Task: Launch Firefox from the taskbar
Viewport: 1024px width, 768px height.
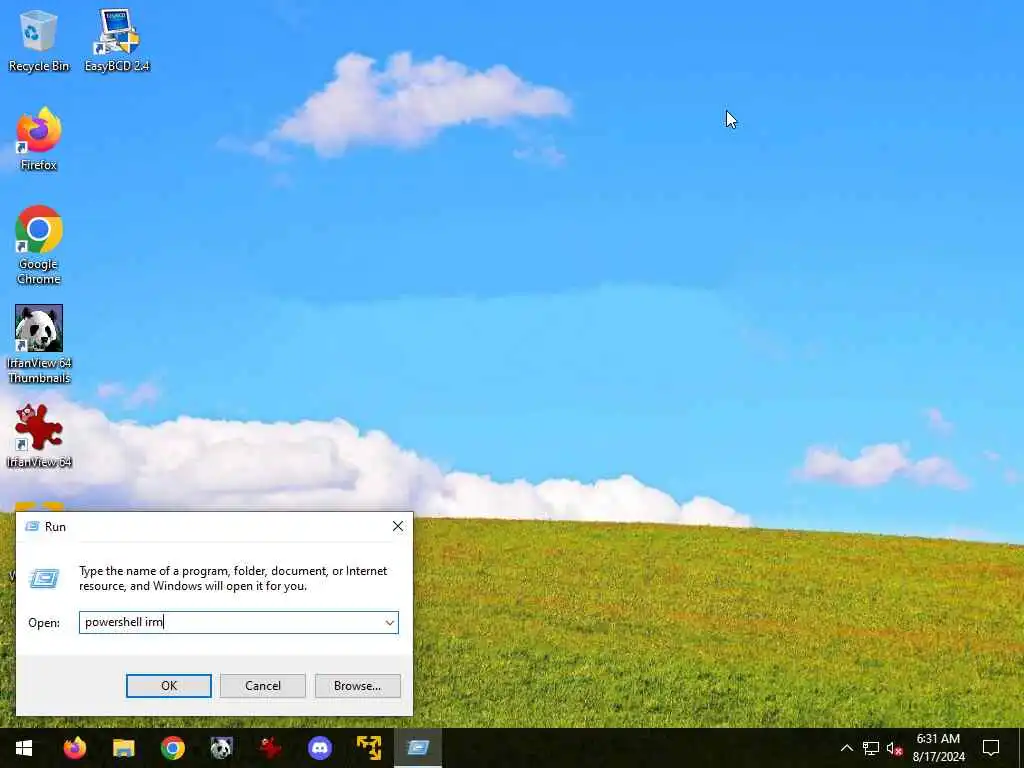Action: [74, 748]
